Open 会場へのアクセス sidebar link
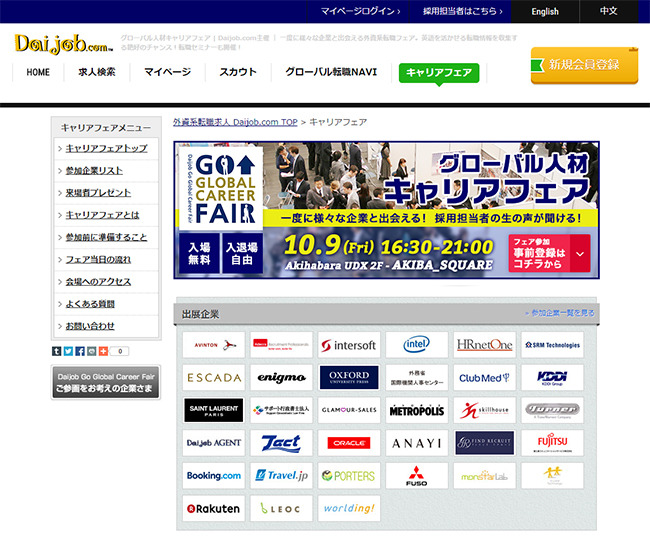This screenshot has width=650, height=537. [x=98, y=282]
